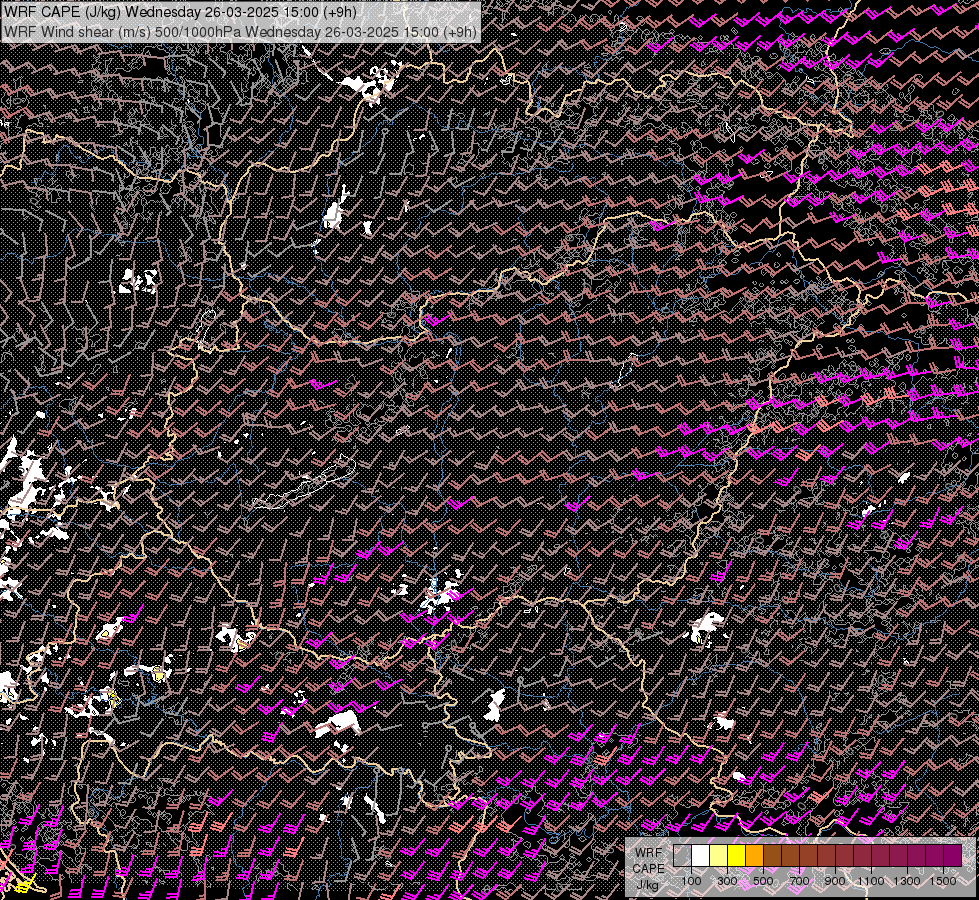Click the 1100 legend label
979x900 pixels.
pos(871,881)
